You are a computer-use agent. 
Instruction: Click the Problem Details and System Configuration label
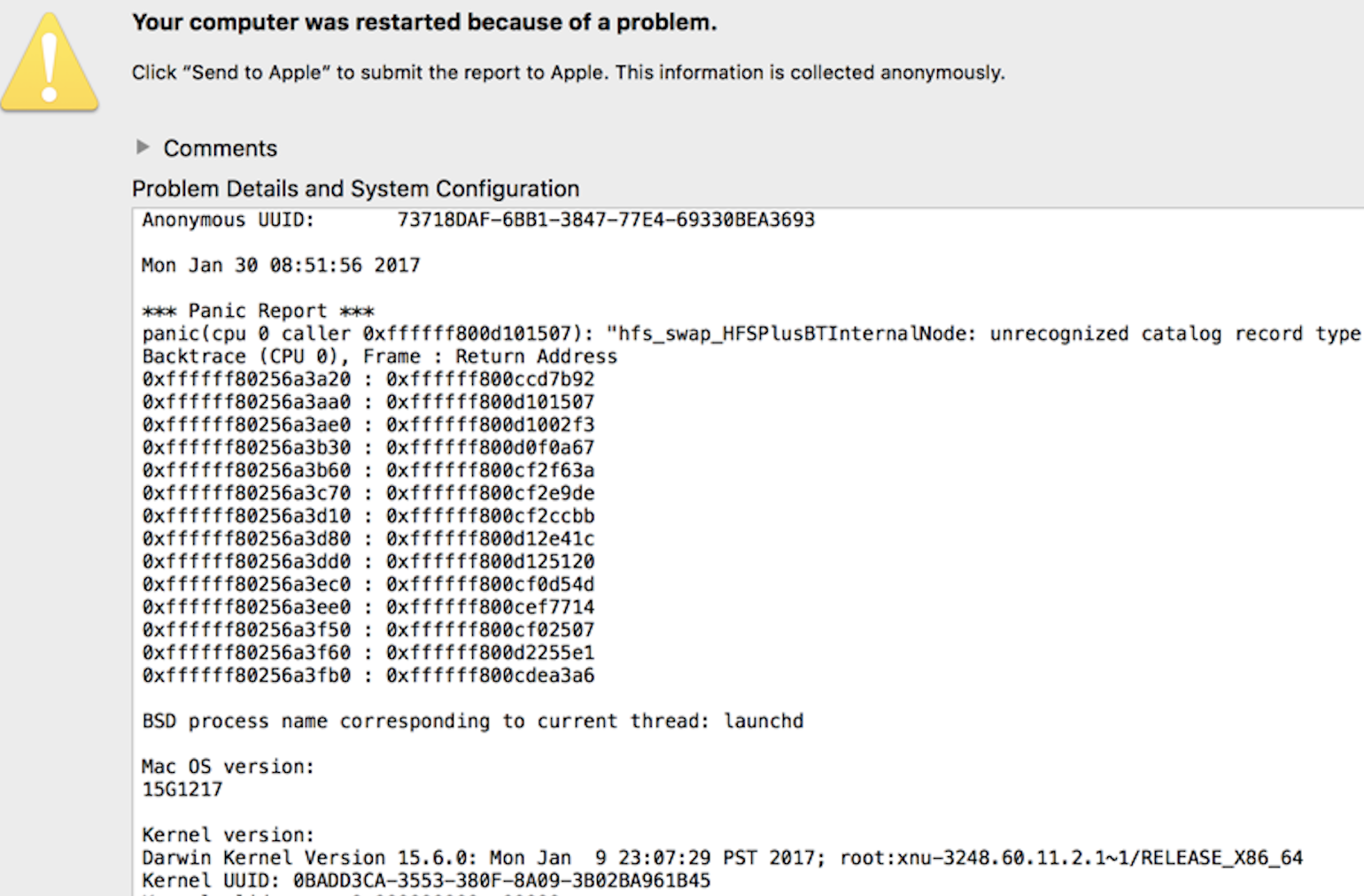click(355, 189)
